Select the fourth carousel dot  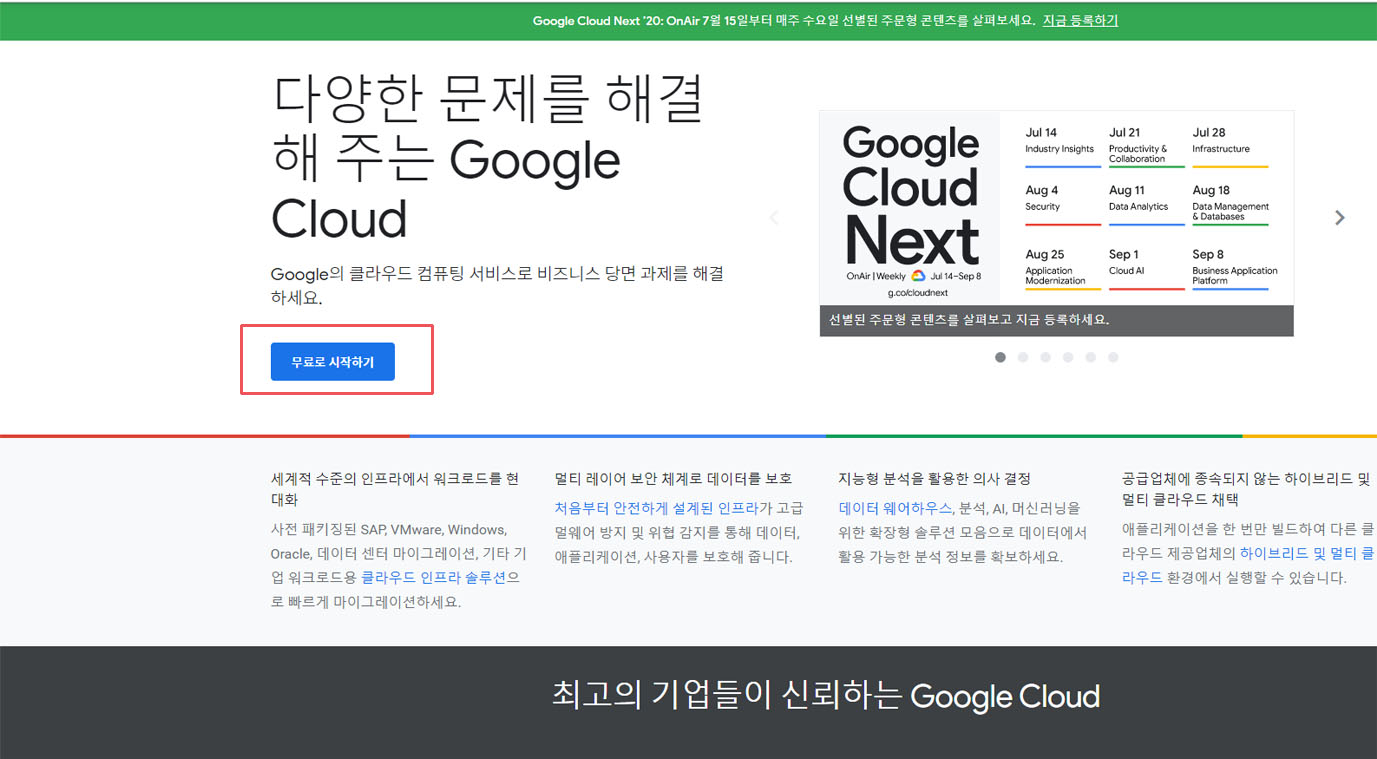coord(1068,357)
